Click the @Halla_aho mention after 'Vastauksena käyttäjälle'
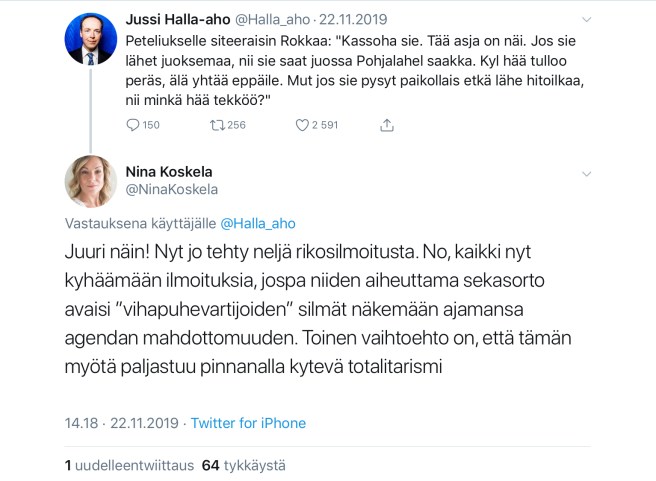Image resolution: width=656 pixels, height=481 pixels. [258, 224]
